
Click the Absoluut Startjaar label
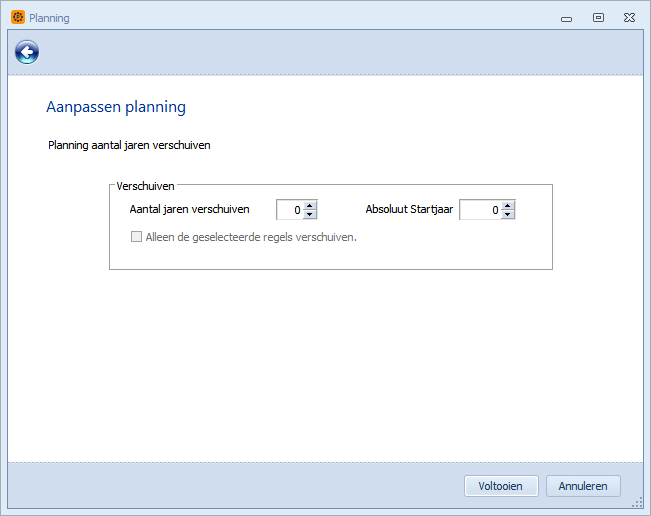tap(409, 209)
